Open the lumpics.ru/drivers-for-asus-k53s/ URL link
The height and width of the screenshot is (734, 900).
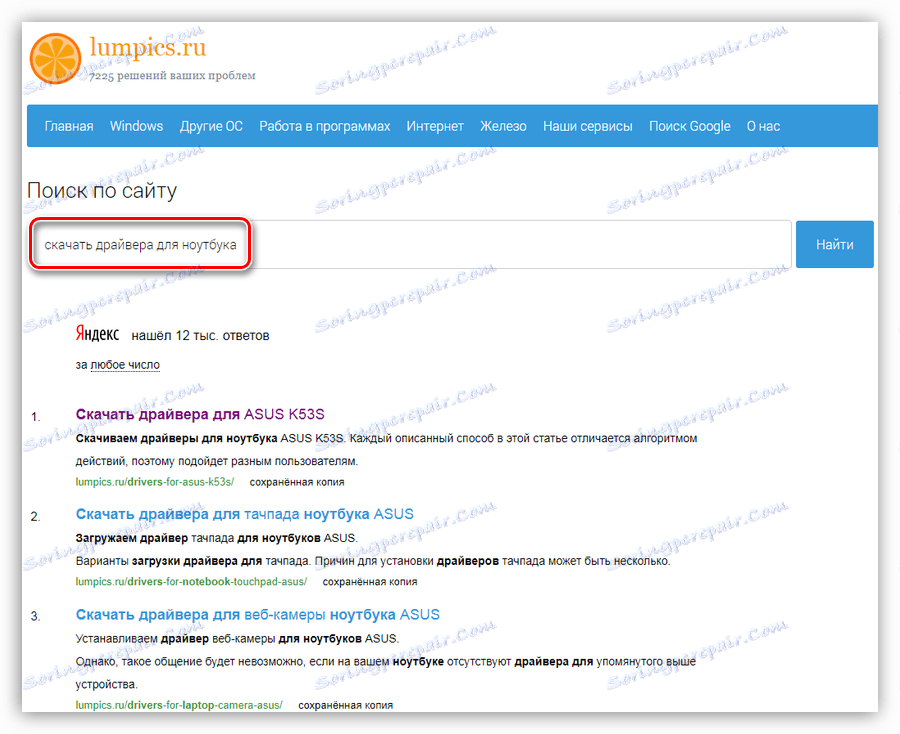click(x=155, y=482)
